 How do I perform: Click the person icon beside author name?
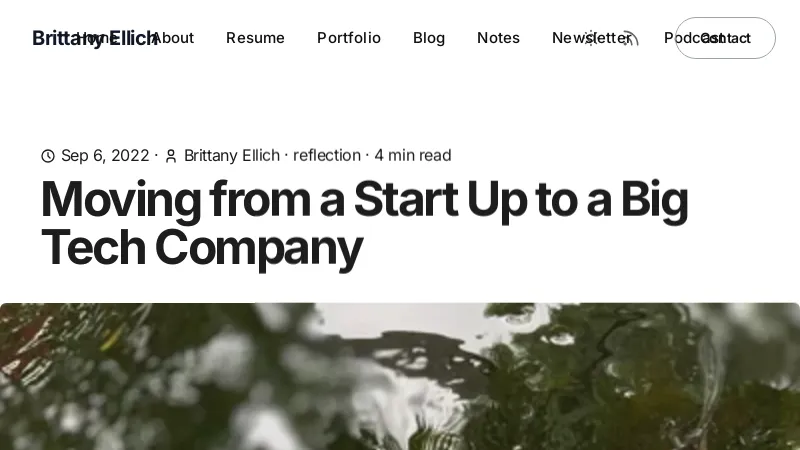[171, 156]
